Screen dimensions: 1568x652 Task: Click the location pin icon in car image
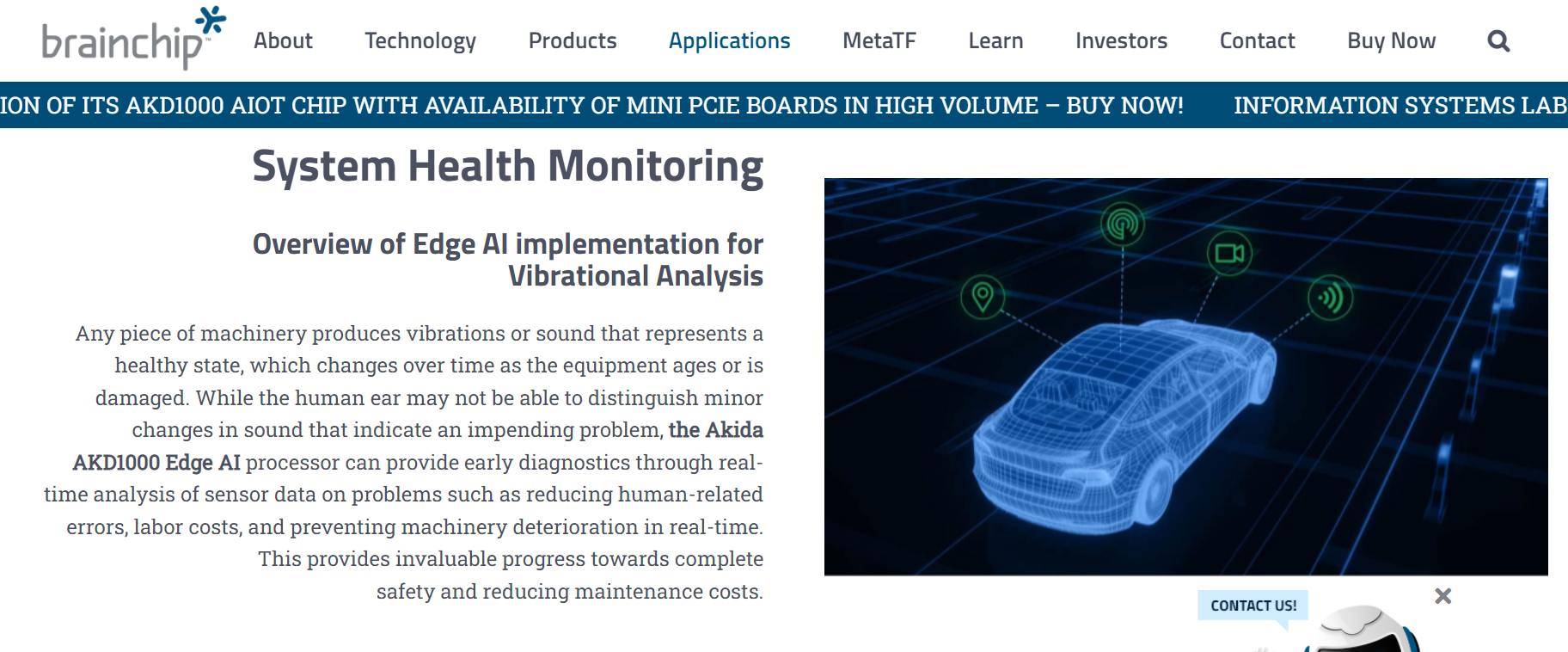click(x=983, y=297)
